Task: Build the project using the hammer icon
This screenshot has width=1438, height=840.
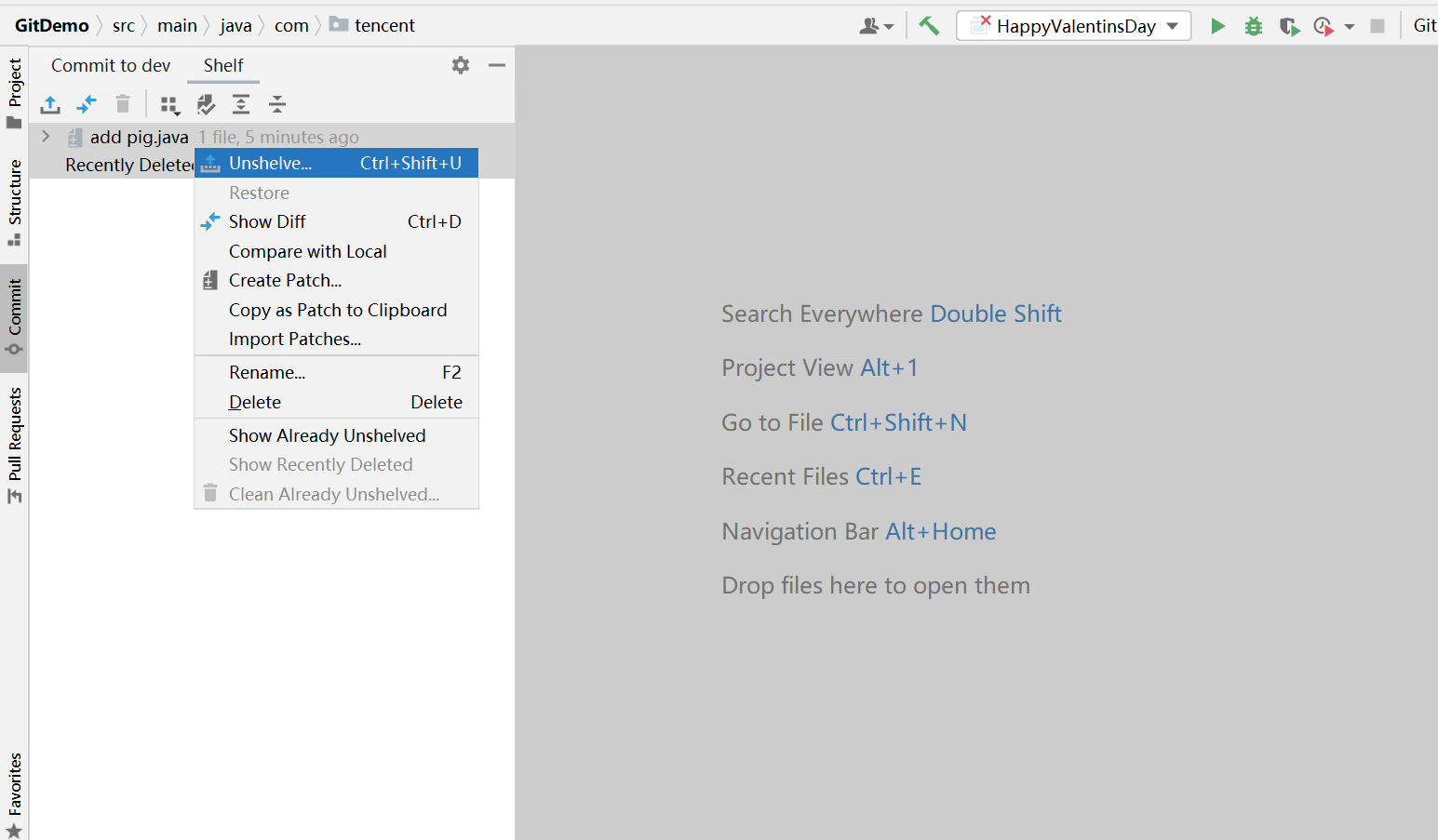Action: pyautogui.click(x=929, y=25)
